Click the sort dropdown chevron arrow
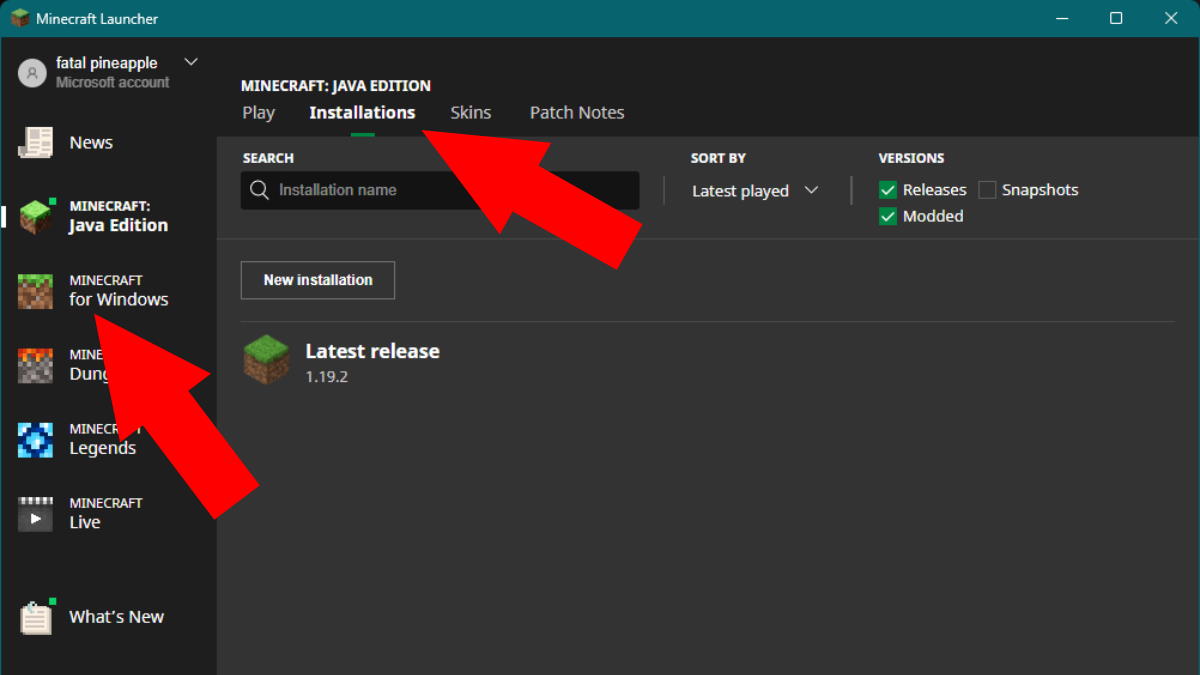 tap(812, 190)
